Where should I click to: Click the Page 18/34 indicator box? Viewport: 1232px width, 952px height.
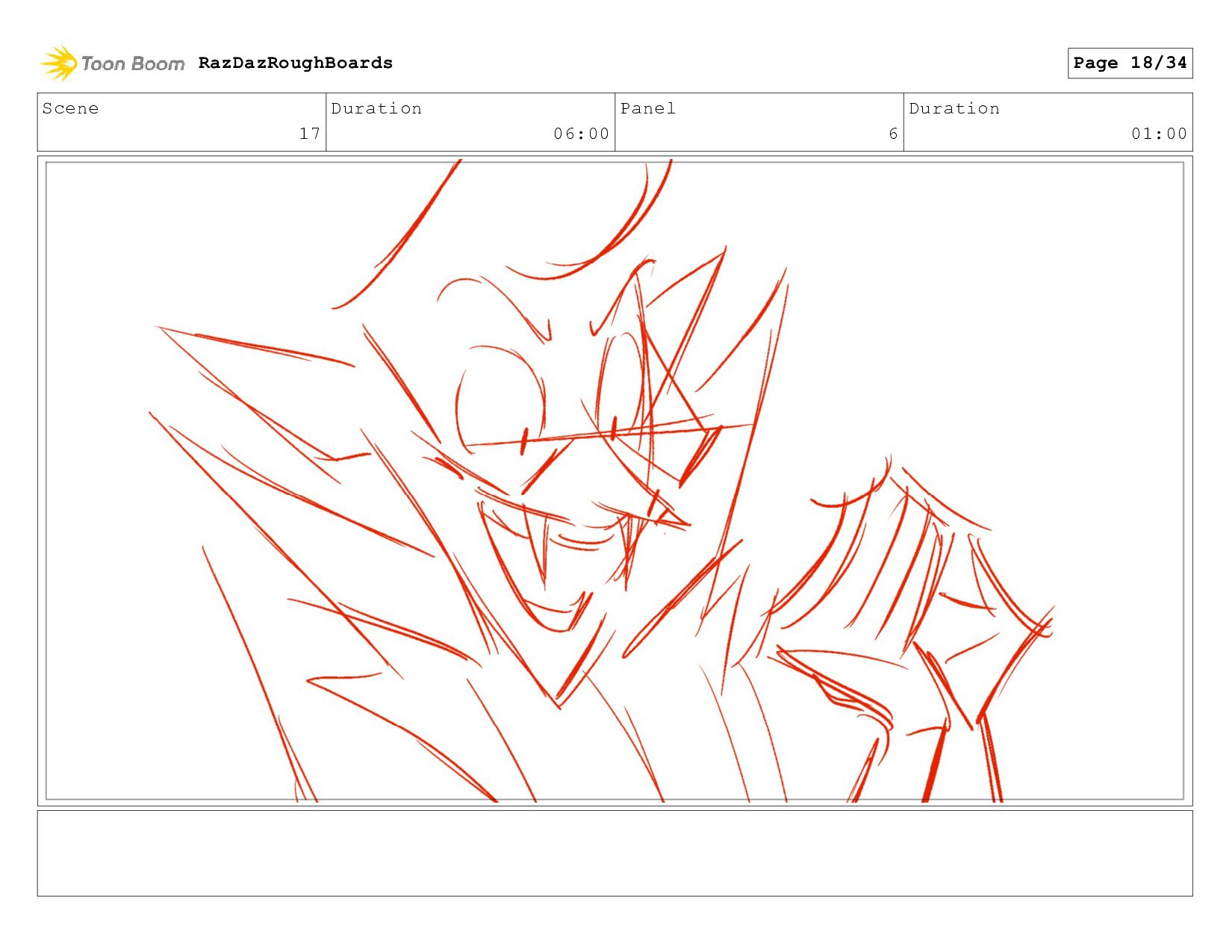click(x=1130, y=63)
